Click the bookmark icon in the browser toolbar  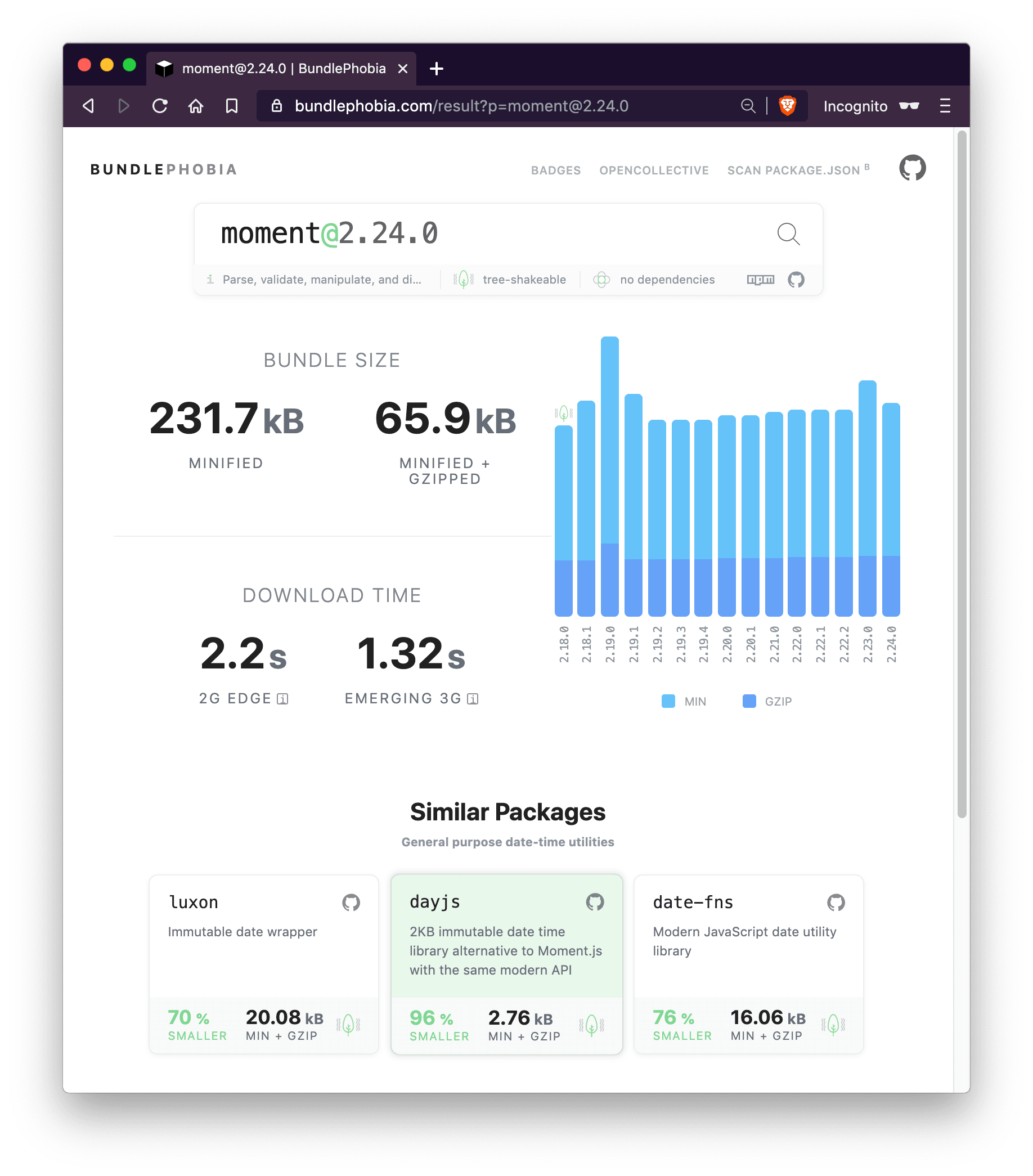click(232, 105)
